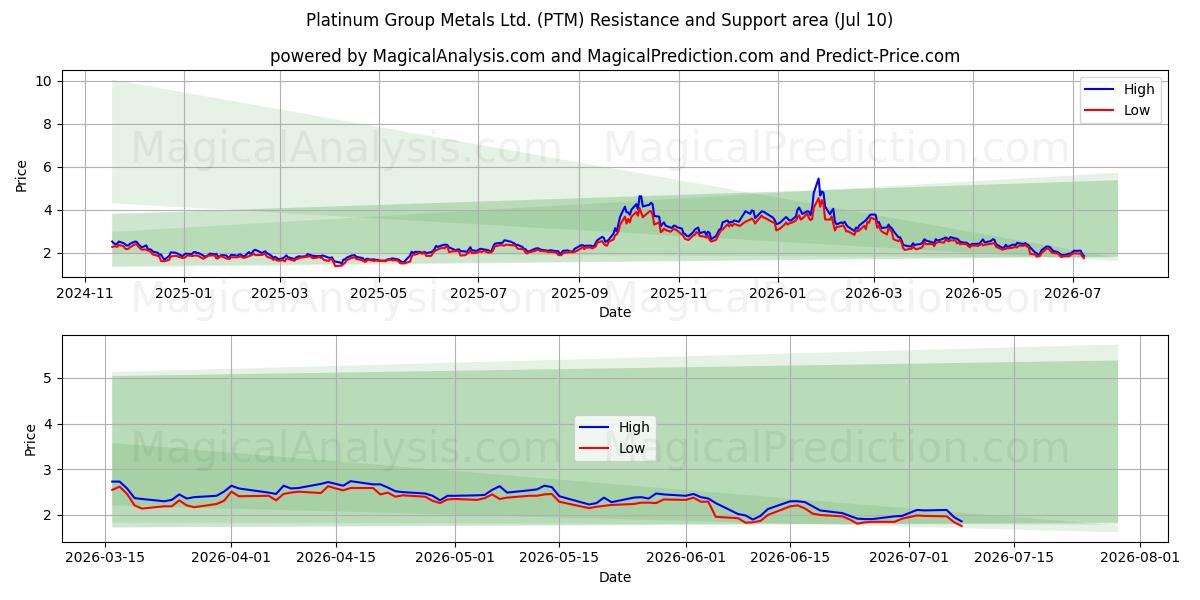Click the January 2026 price peak

point(818,180)
